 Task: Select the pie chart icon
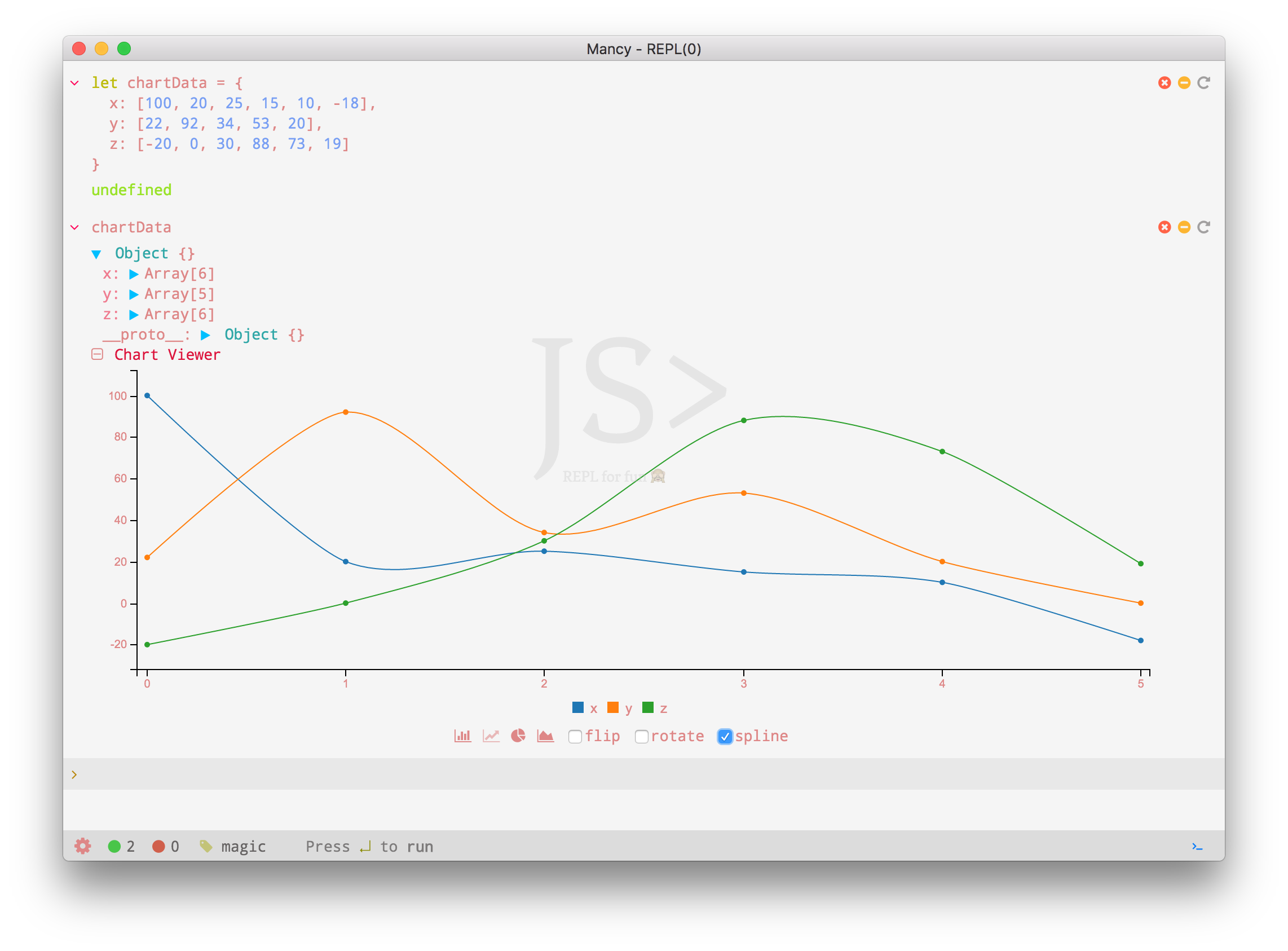(x=518, y=736)
